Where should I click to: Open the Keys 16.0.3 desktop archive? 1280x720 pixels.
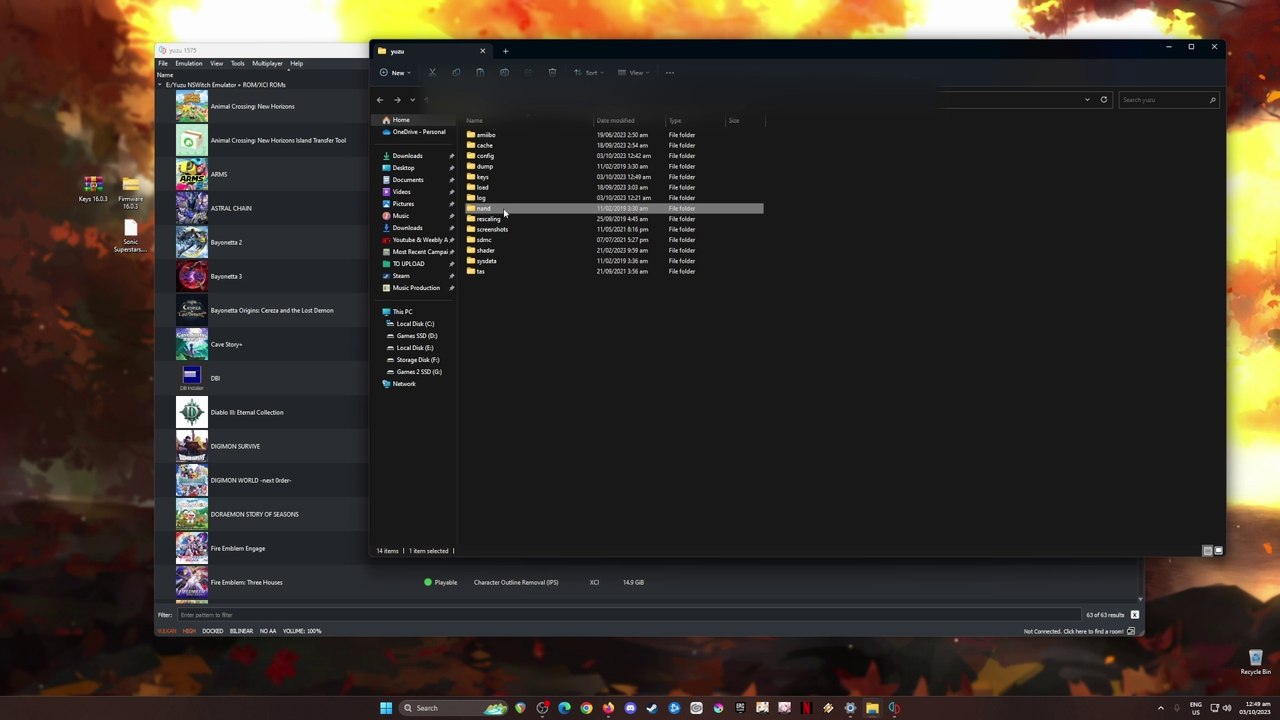[x=93, y=189]
